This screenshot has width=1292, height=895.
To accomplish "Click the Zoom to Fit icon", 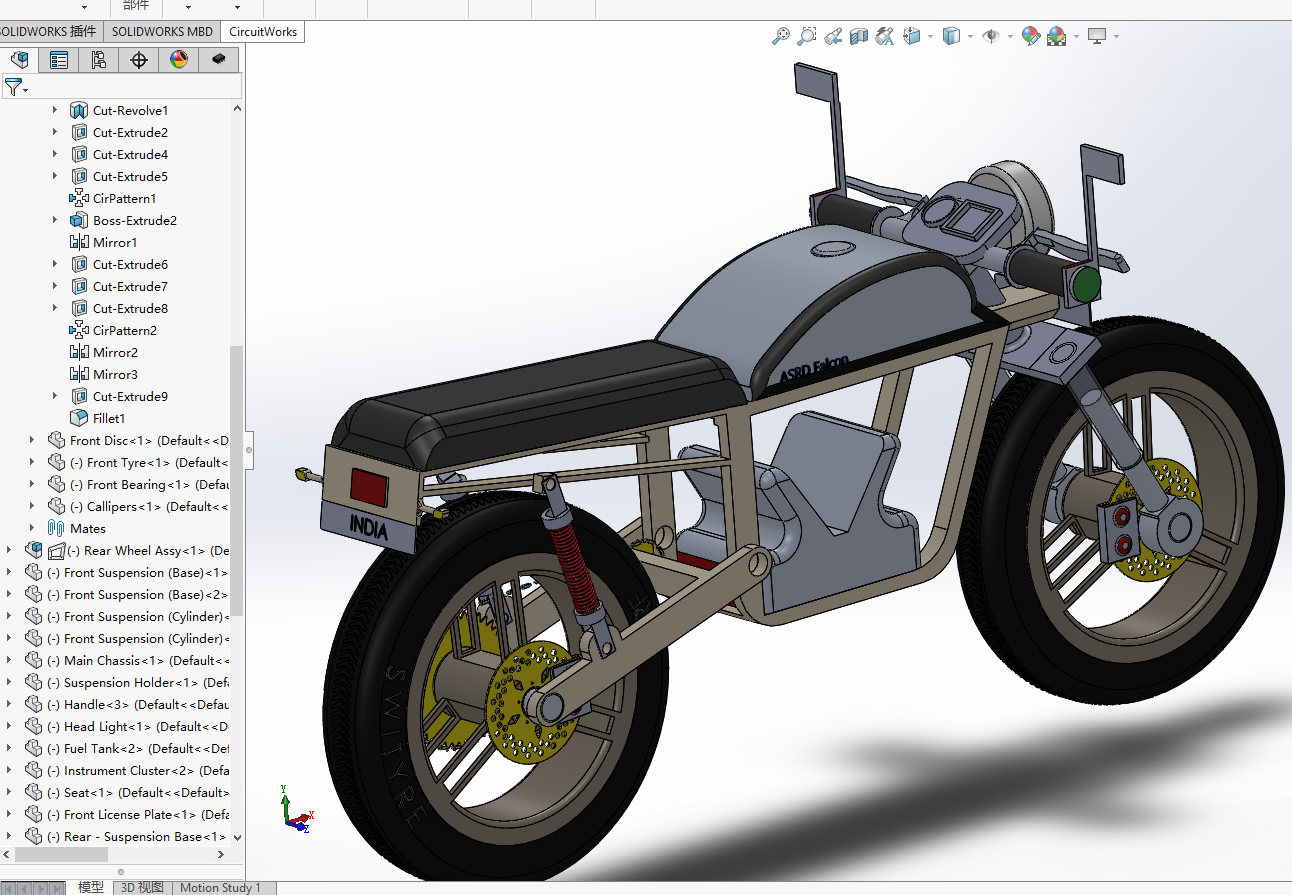I will (x=781, y=36).
